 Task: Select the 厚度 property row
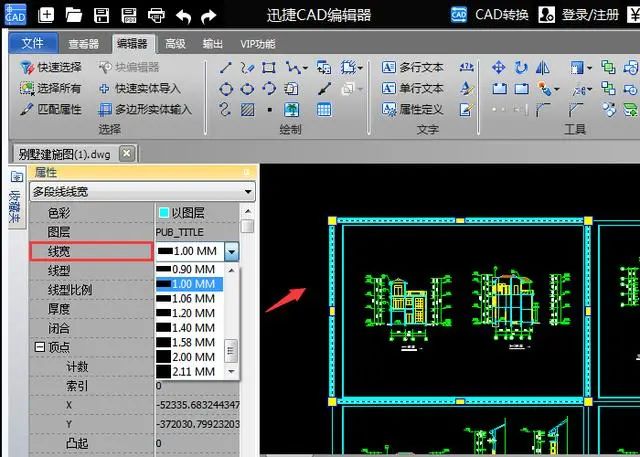click(91, 309)
